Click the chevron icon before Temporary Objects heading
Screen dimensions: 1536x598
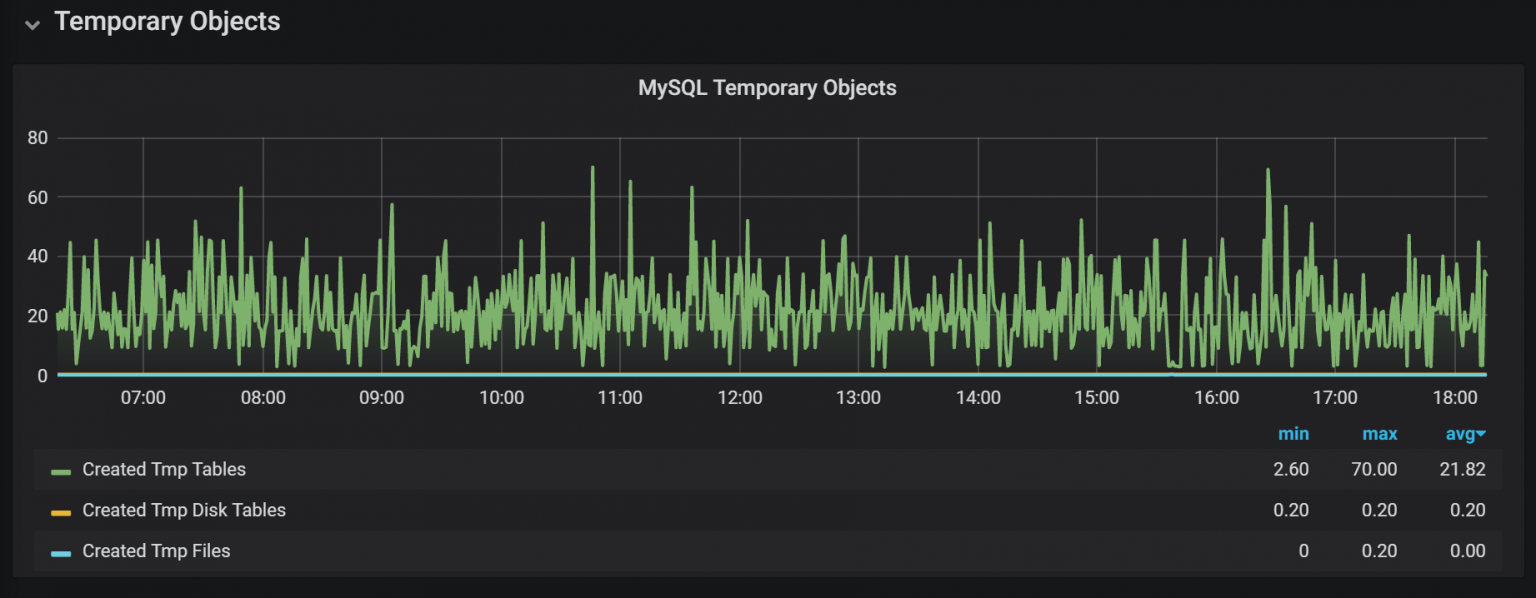point(32,23)
